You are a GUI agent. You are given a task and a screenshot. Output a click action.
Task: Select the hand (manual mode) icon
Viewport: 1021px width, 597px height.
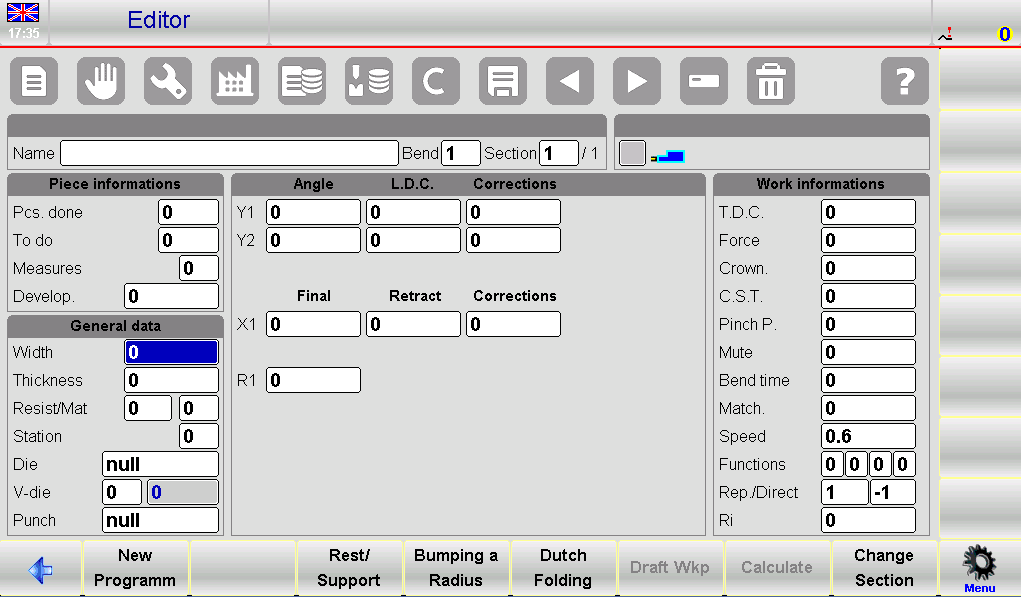101,82
